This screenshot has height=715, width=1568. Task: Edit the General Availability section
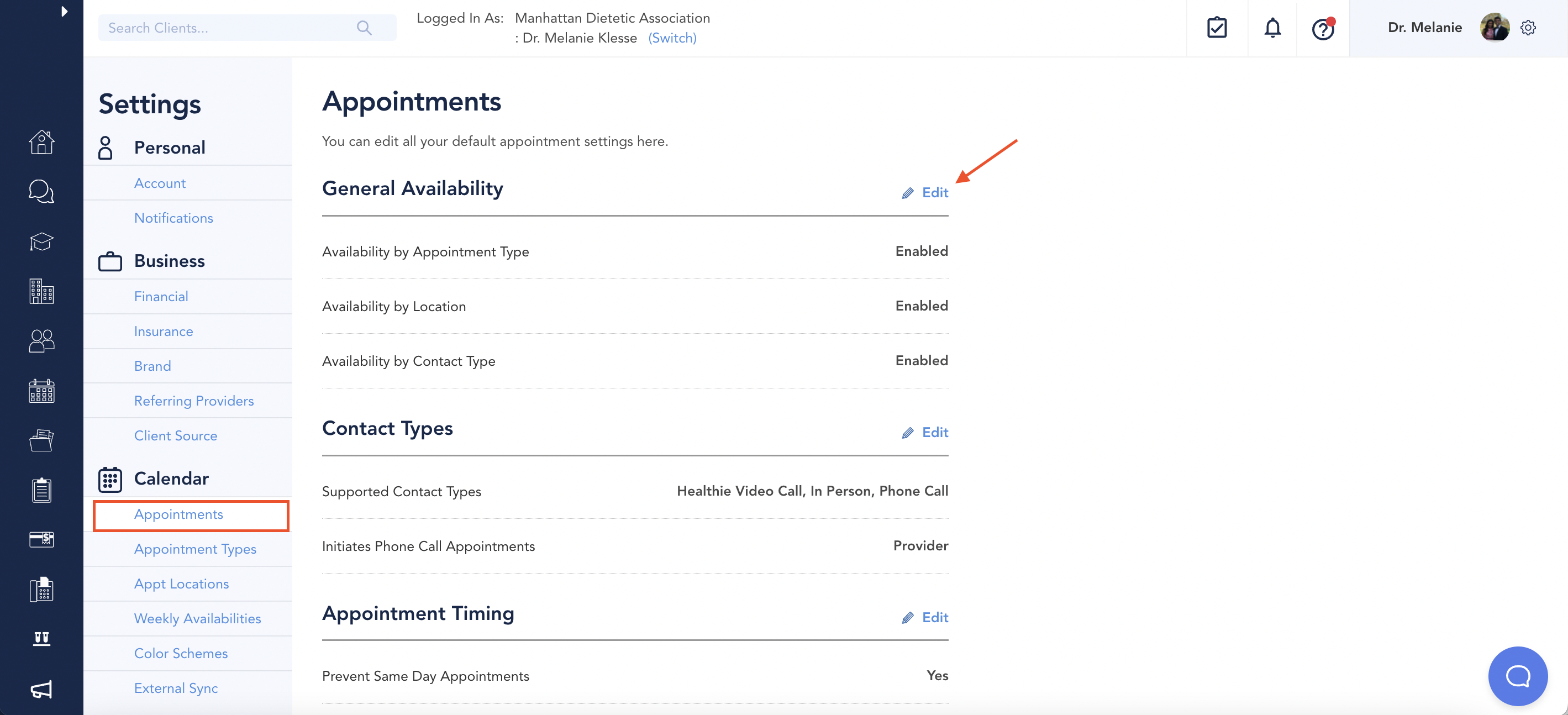coord(925,192)
